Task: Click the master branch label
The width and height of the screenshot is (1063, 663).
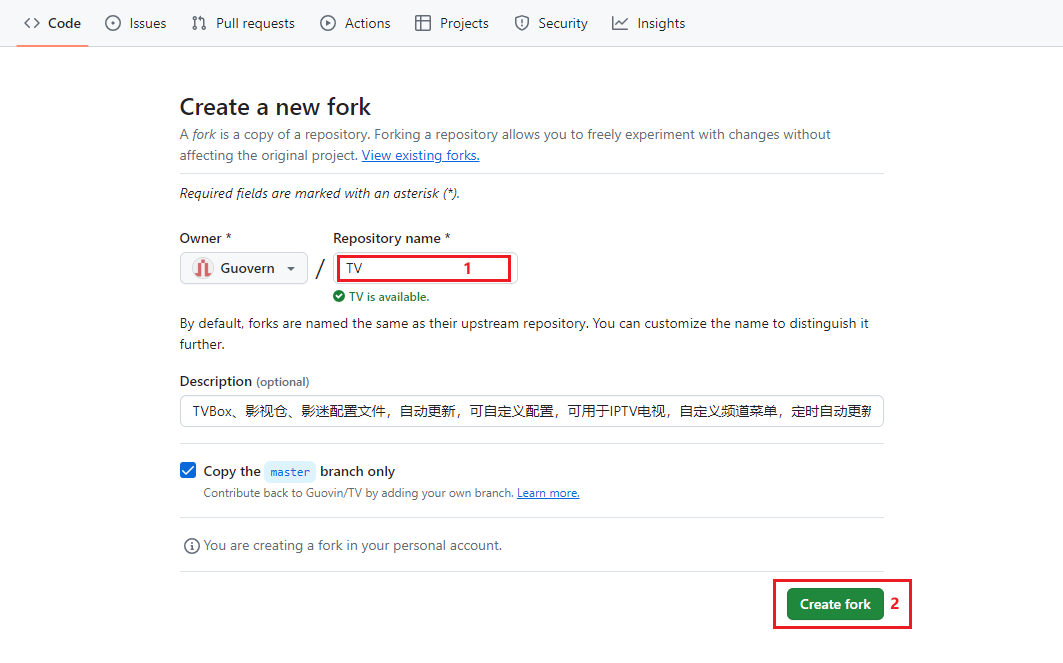Action: (290, 472)
